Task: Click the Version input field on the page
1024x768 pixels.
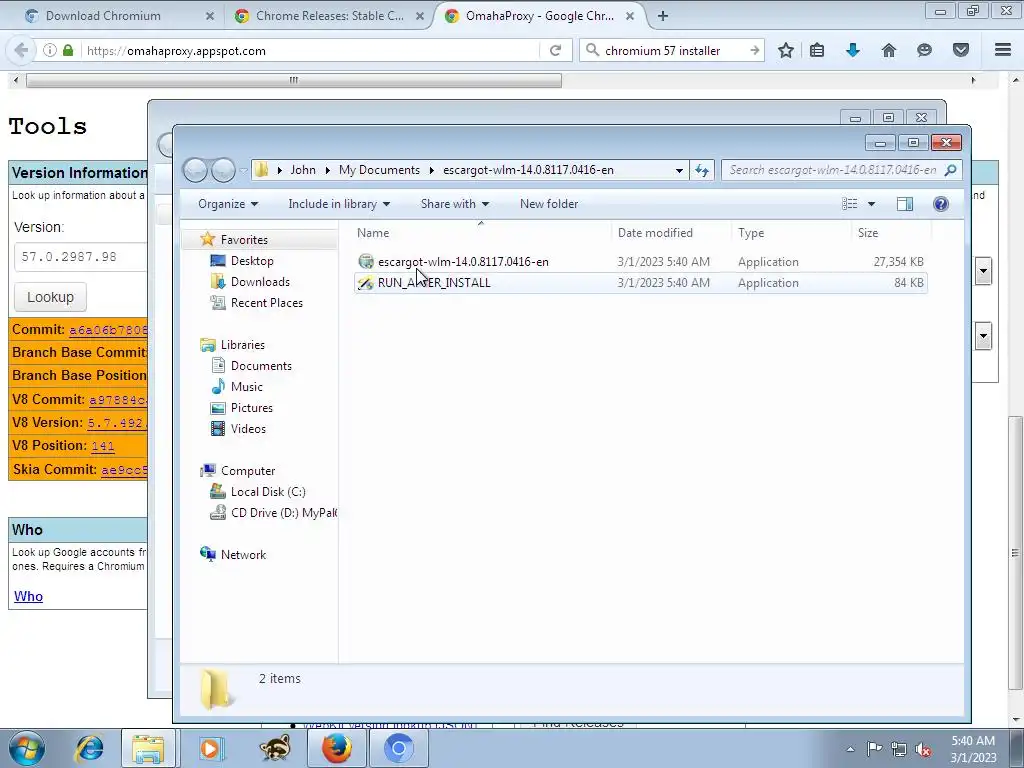Action: click(81, 257)
